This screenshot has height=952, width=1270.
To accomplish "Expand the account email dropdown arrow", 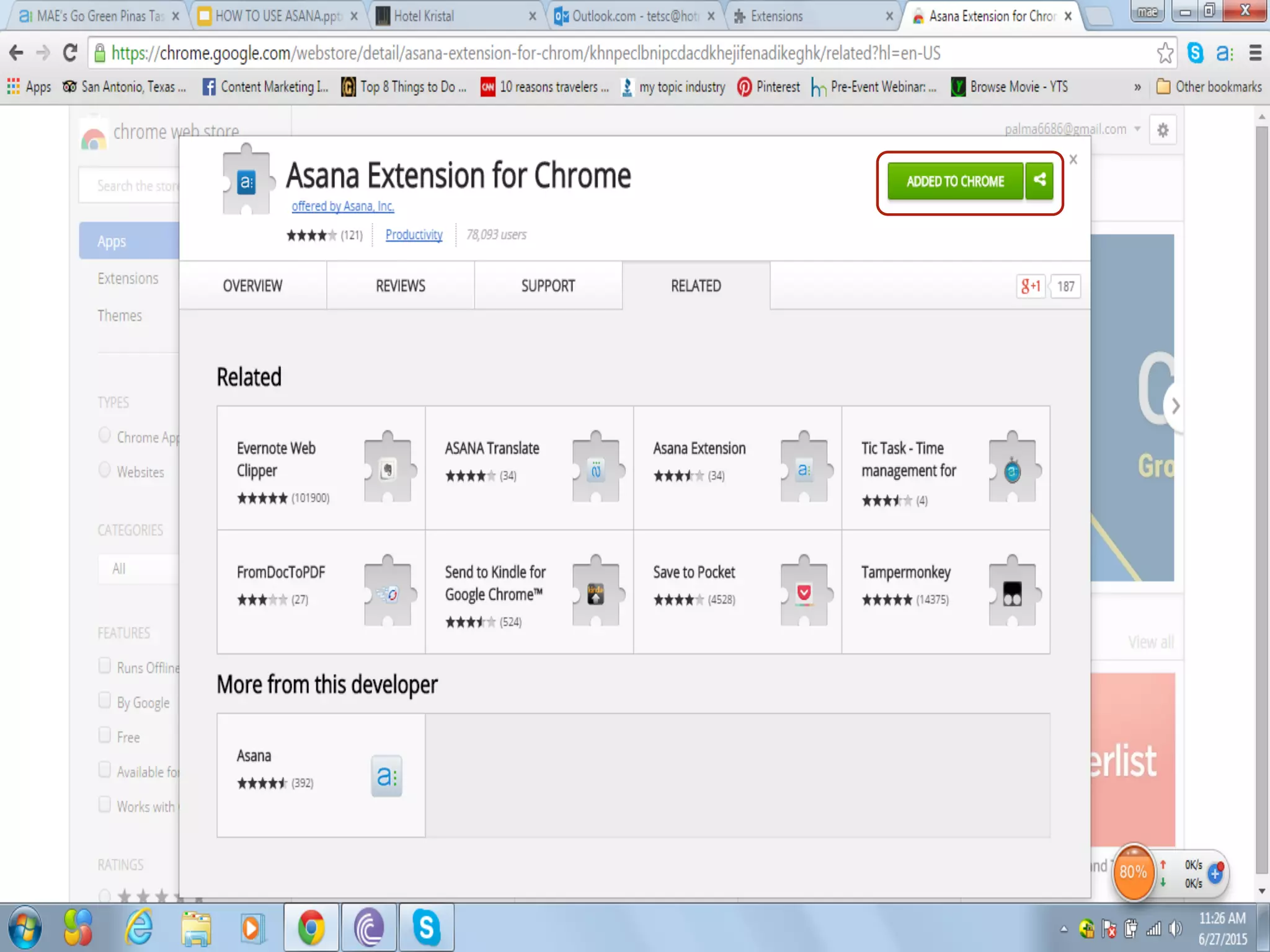I will [1137, 129].
